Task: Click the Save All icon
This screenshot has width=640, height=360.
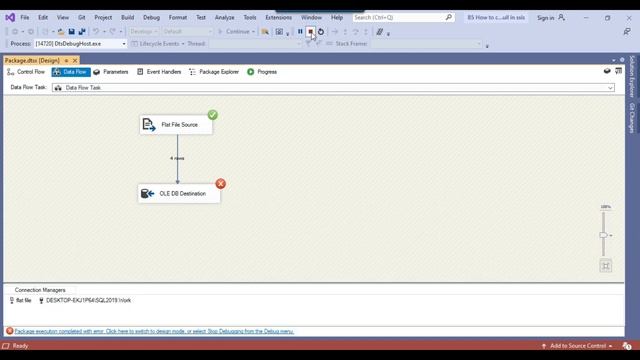Action: [82, 32]
